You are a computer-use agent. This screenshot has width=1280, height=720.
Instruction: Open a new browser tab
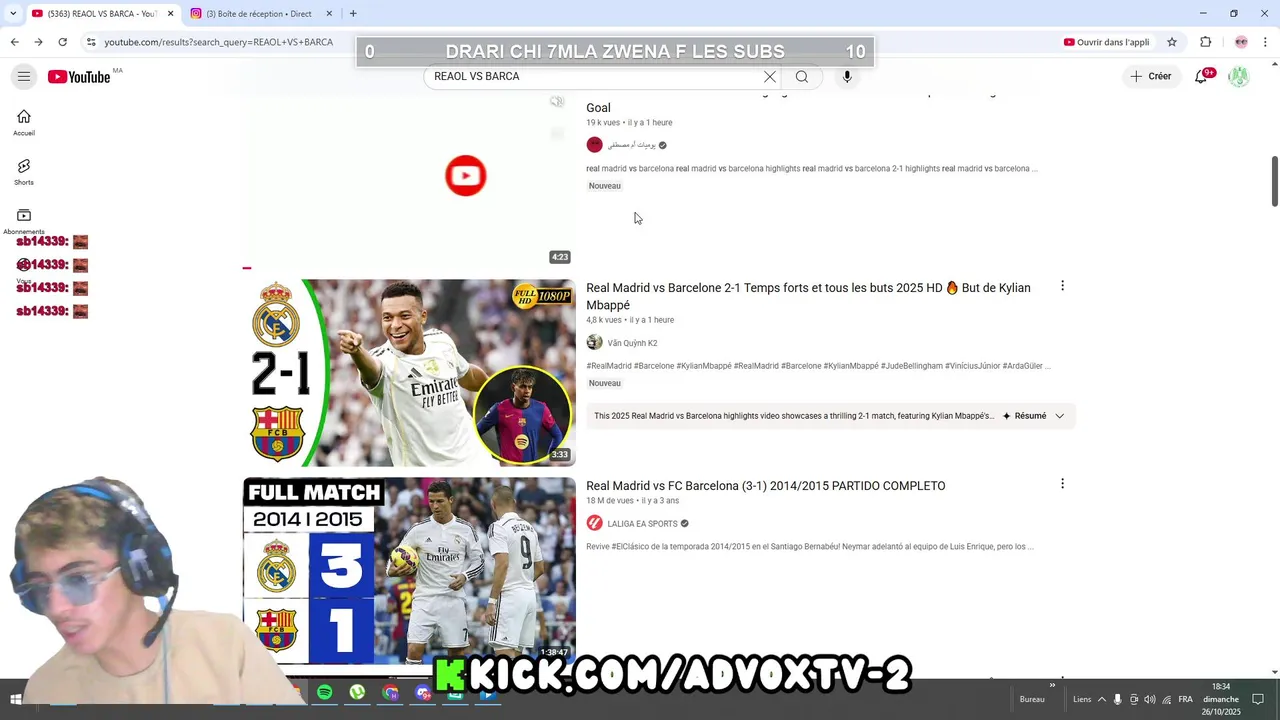click(353, 13)
